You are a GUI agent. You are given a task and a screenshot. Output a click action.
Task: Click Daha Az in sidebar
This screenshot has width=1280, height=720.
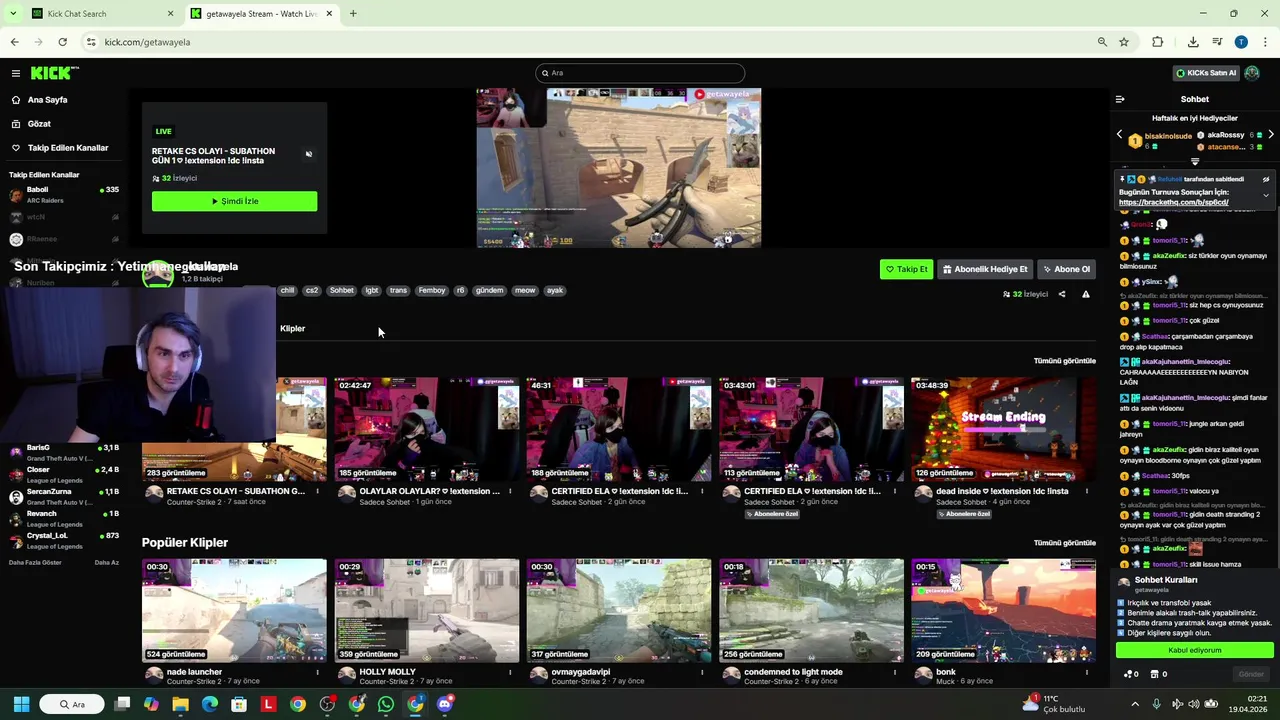[x=106, y=563]
